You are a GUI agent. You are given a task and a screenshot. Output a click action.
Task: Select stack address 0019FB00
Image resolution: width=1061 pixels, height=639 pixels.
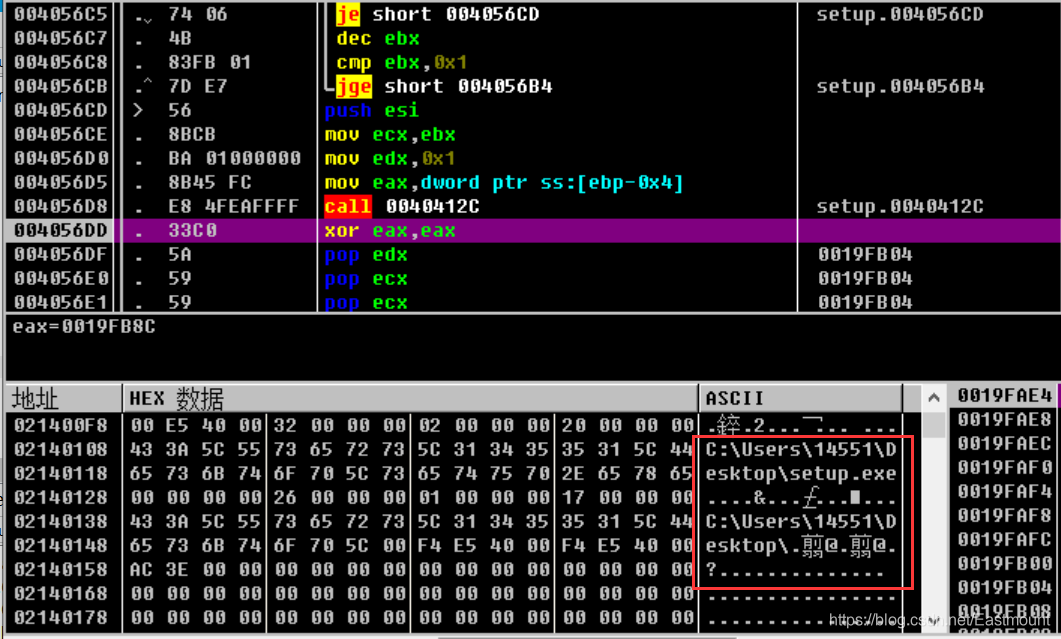1004,564
